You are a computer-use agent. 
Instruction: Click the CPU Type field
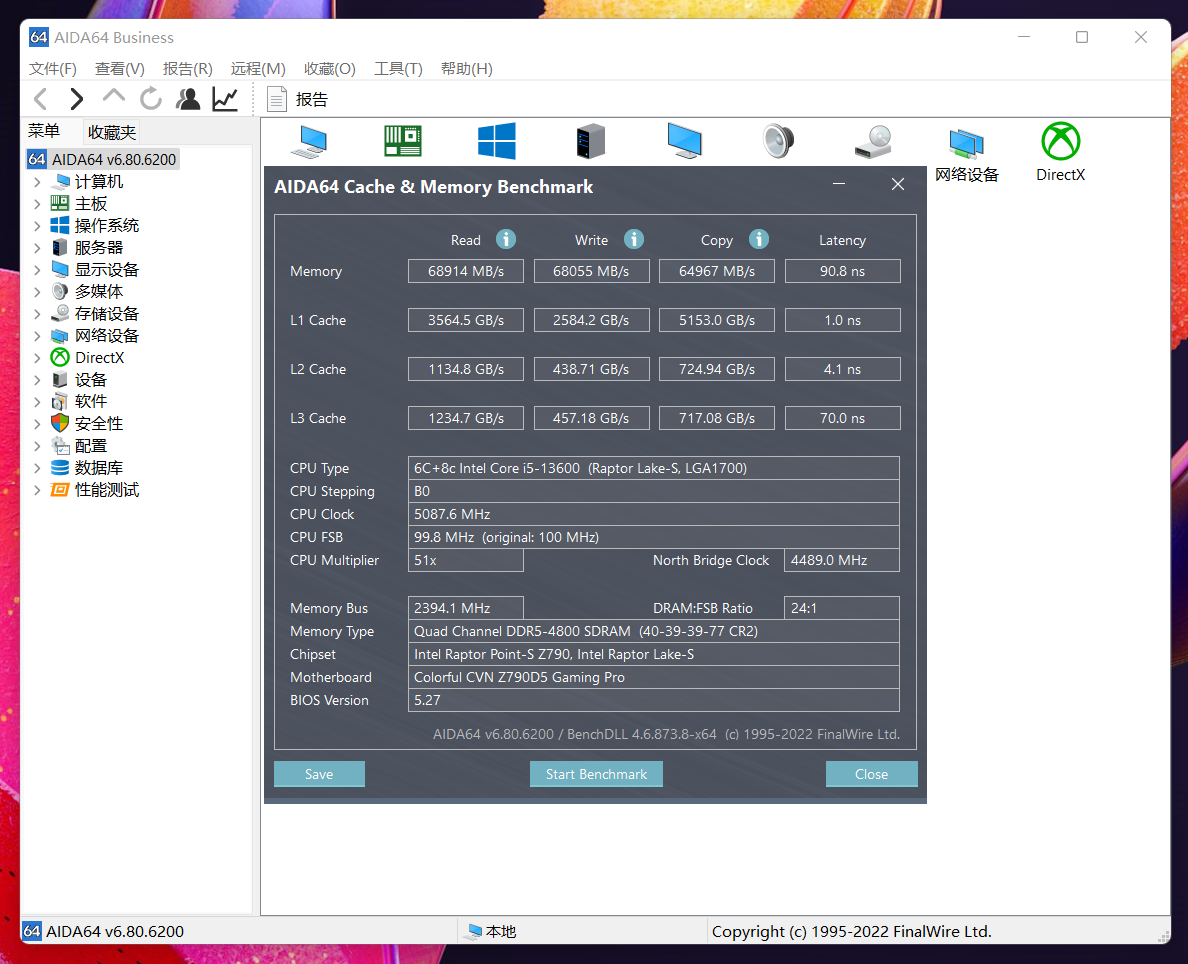pos(654,468)
